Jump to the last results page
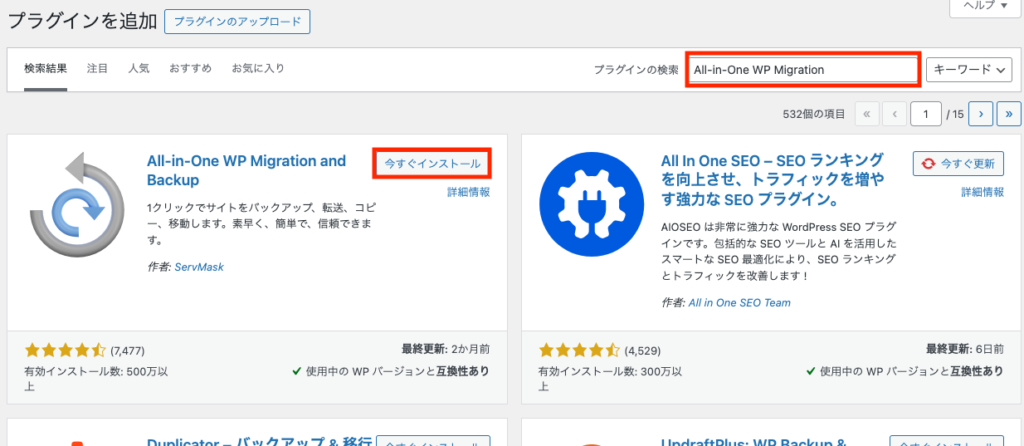Screen dimensions: 1024x446 (1007, 115)
